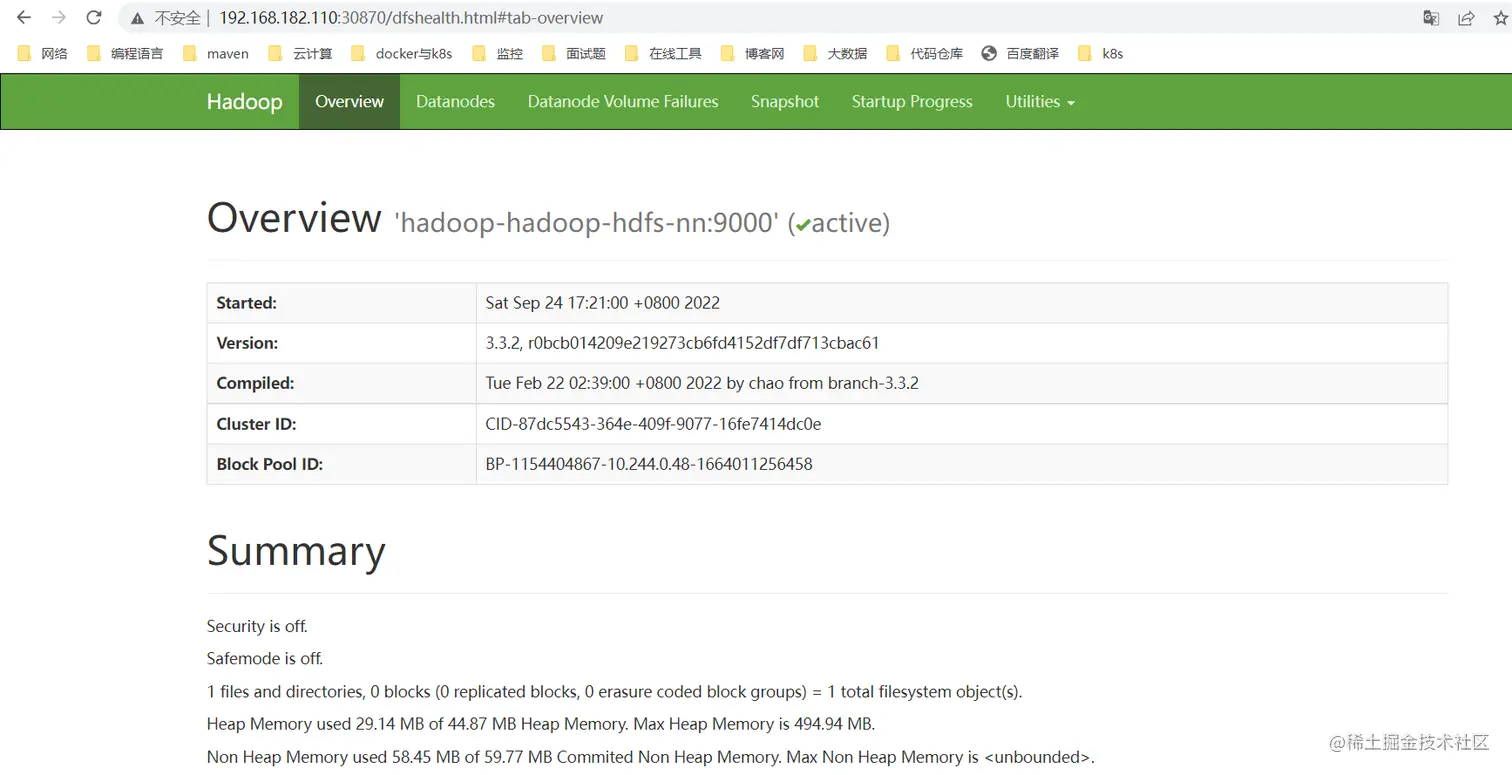1512x775 pixels.
Task: Click the Compiled date value text
Action: tap(702, 383)
